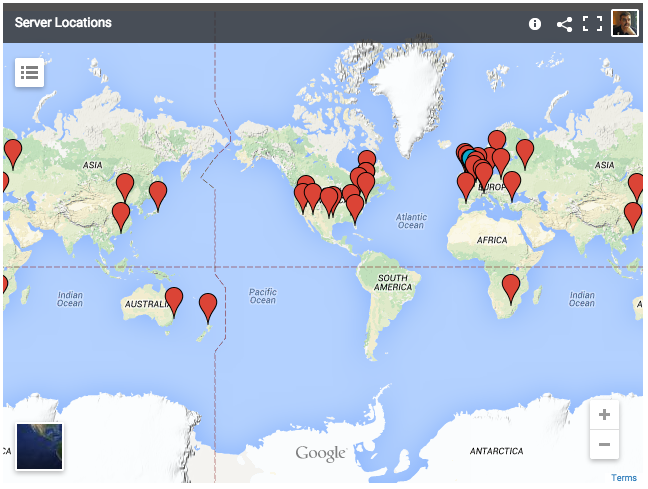Select the easternmost Russia marker near Europe
648x489 pixels.
tap(525, 153)
